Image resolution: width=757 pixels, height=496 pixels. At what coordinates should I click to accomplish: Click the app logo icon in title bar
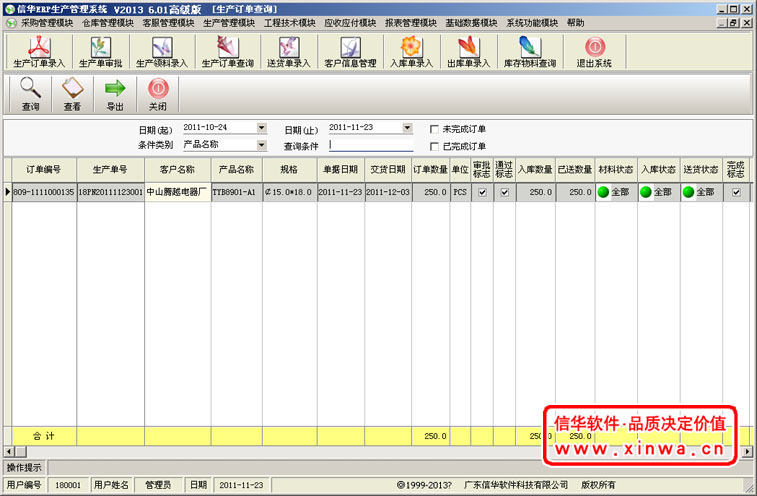click(x=10, y=9)
